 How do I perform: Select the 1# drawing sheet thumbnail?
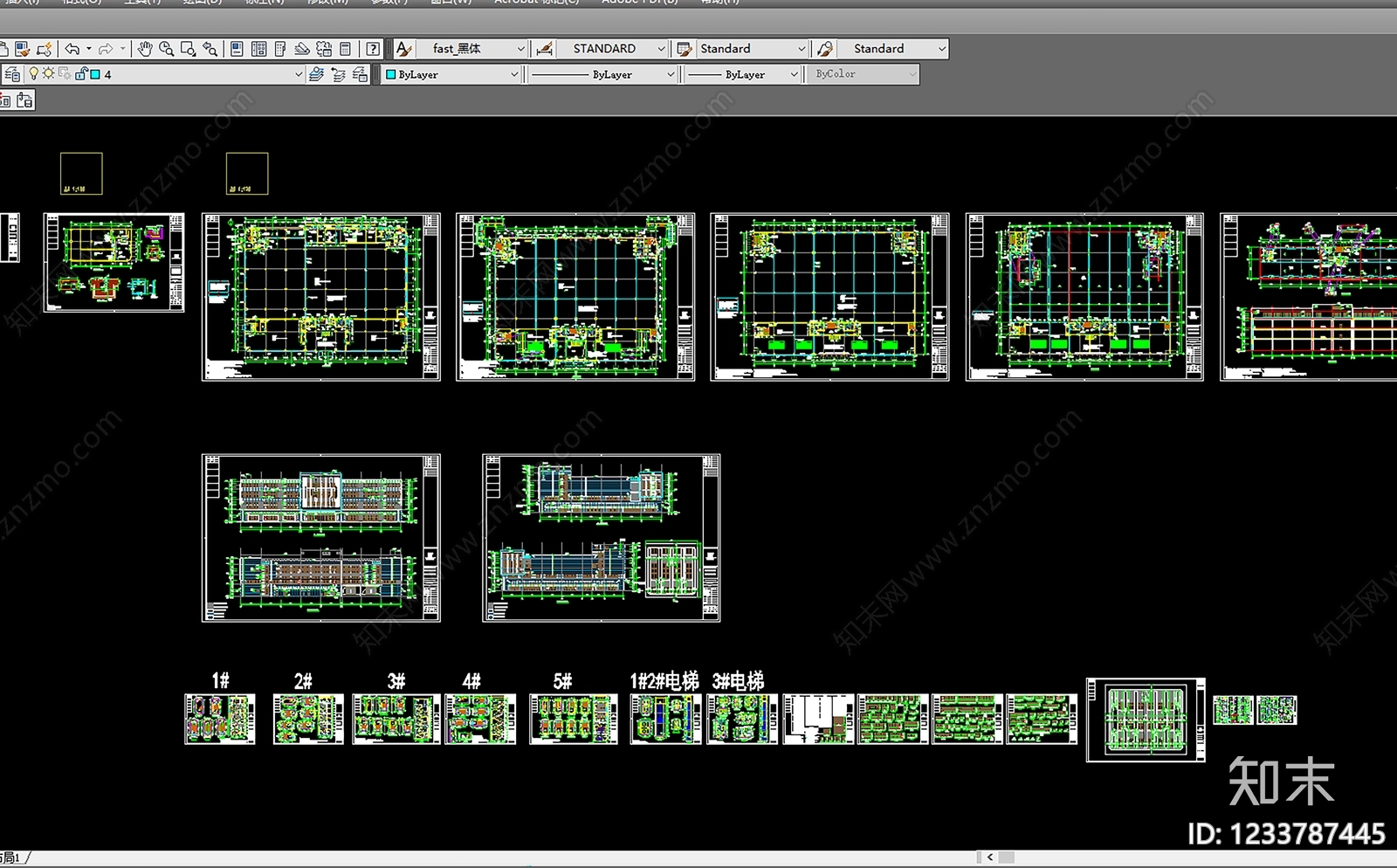[x=220, y=719]
